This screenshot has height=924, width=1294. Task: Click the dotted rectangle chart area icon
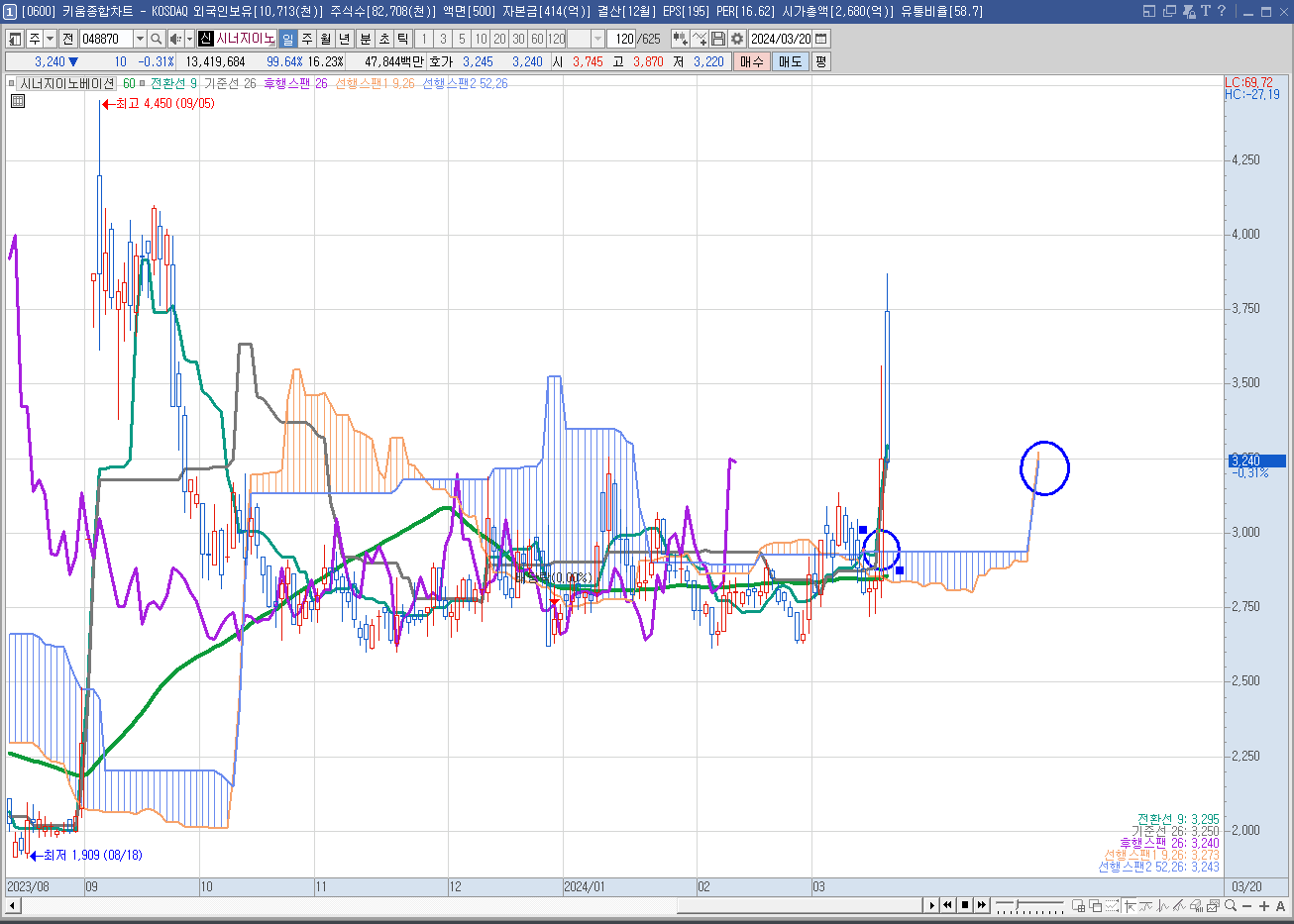(1112, 905)
